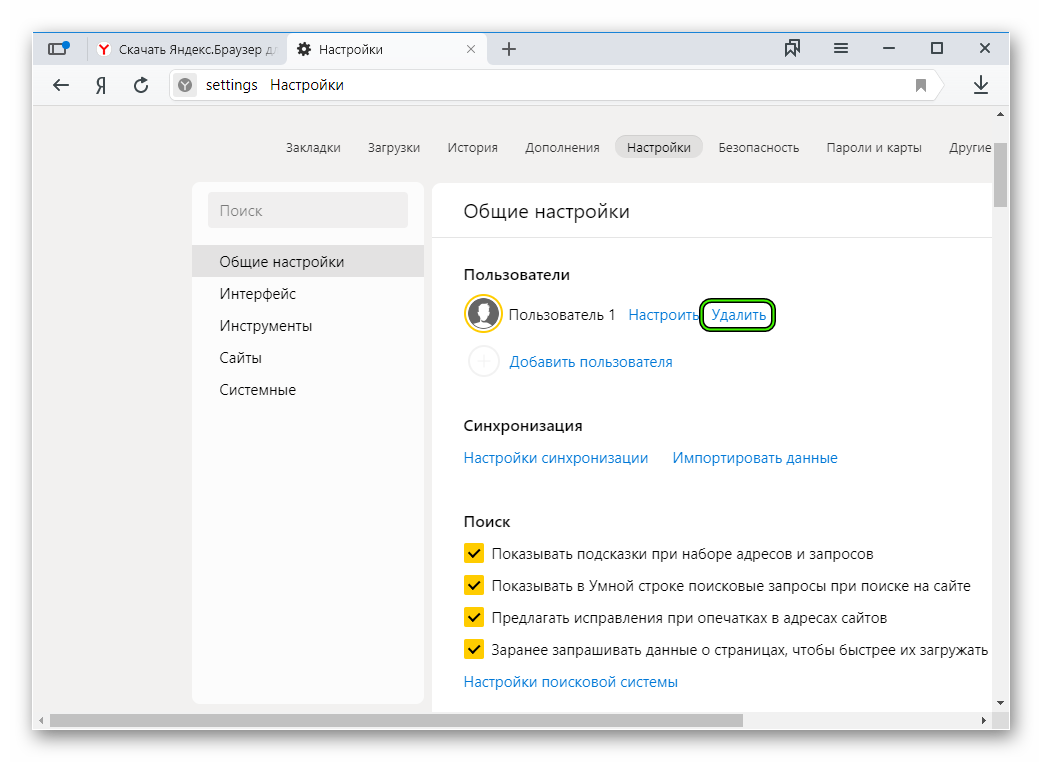This screenshot has height=762, width=1042.
Task: Open Настройки синхронизации link
Action: point(556,458)
